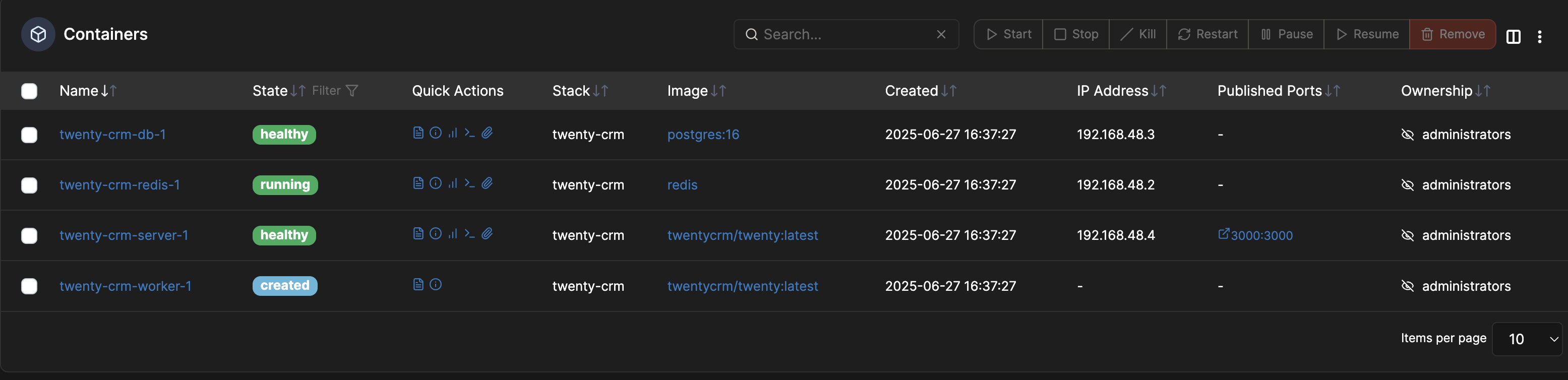
Task: Click attach icon for twenty-crm-redis-1
Action: coord(487,183)
